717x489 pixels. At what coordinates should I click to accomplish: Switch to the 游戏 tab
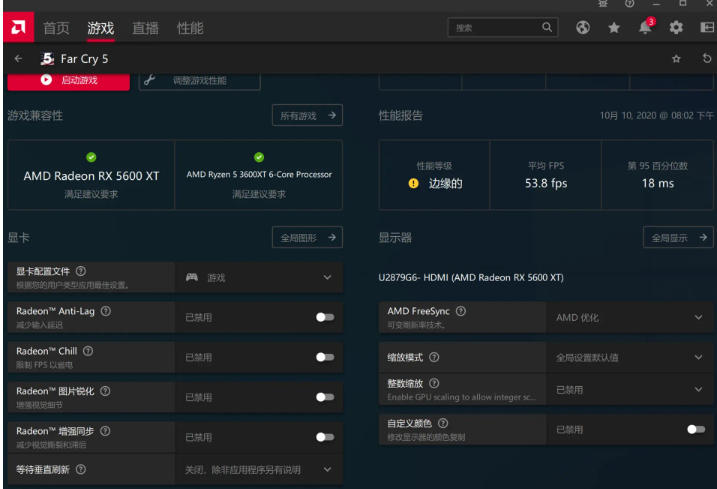point(101,28)
